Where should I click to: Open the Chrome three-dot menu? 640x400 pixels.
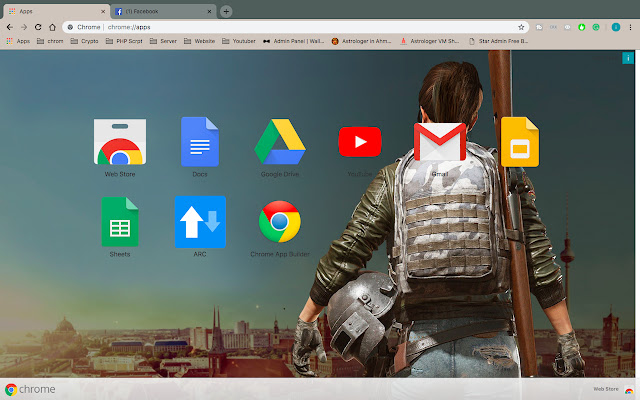point(631,27)
